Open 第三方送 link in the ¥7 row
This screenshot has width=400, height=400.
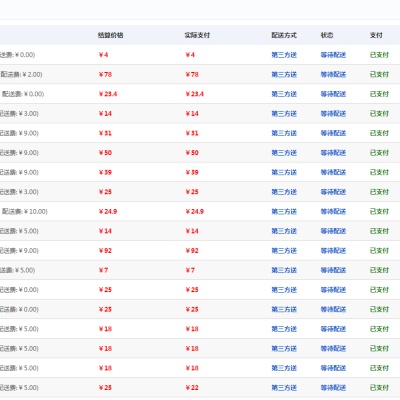click(x=284, y=270)
